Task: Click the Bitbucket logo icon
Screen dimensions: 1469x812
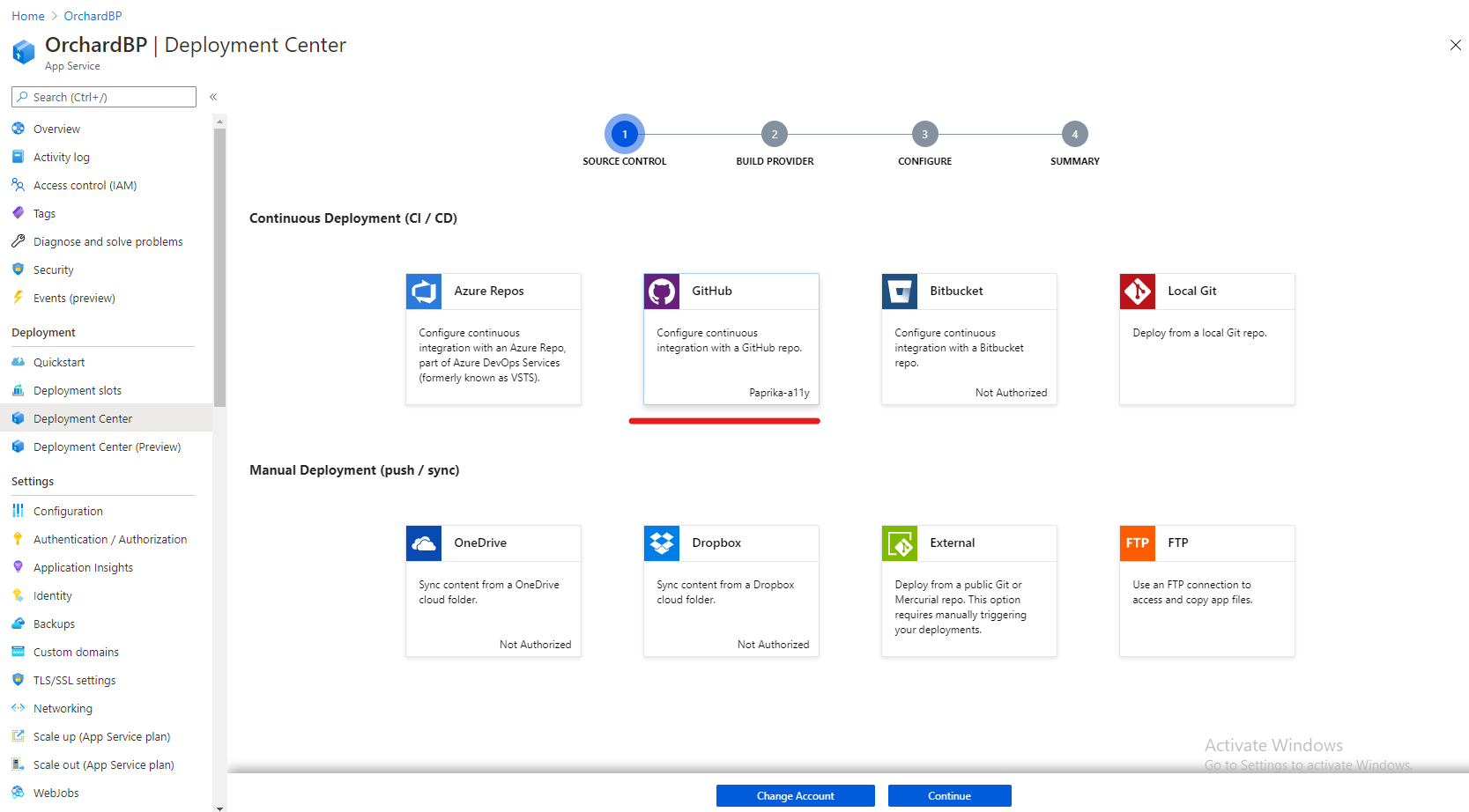Action: point(900,292)
